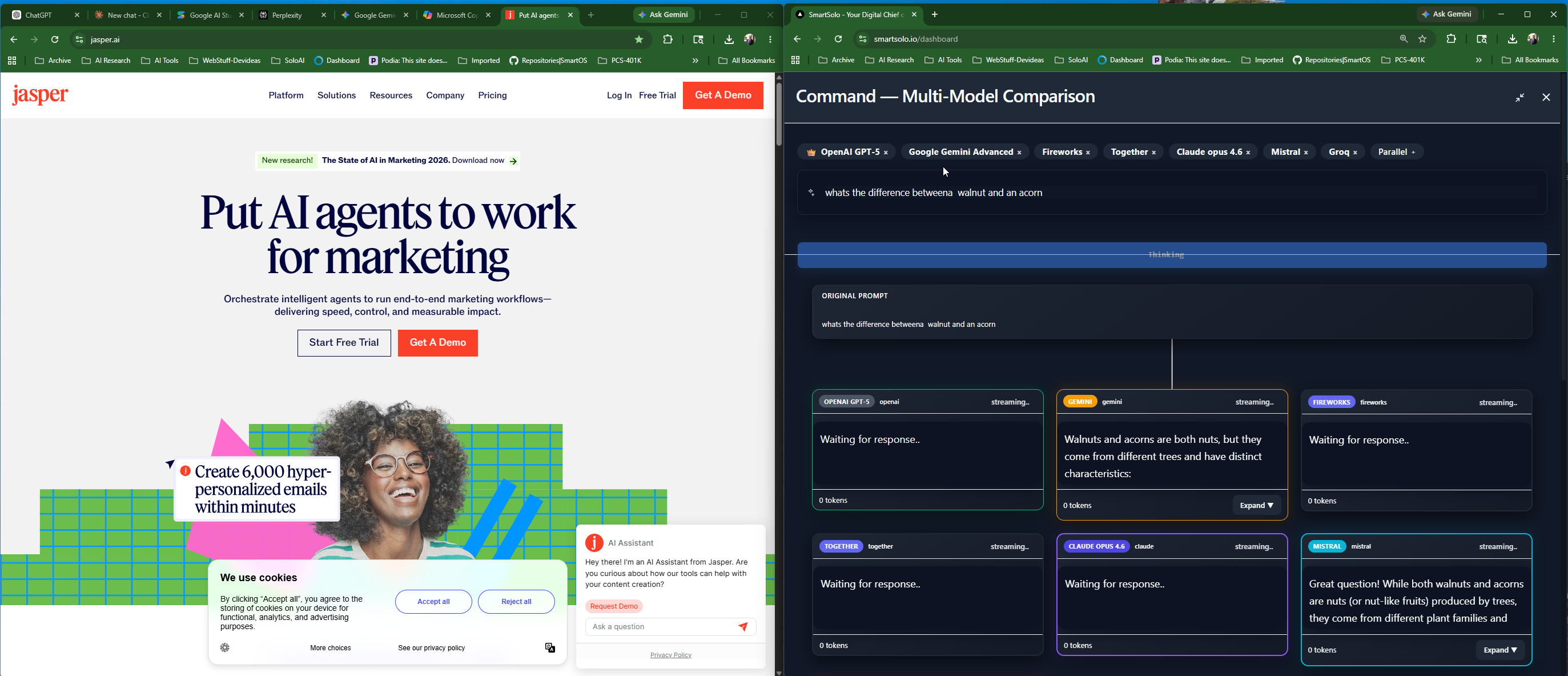Screen dimensions: 1568x676
Task: Open AI Research bookmark folder in SmartSolo window
Action: pyautogui.click(x=889, y=61)
